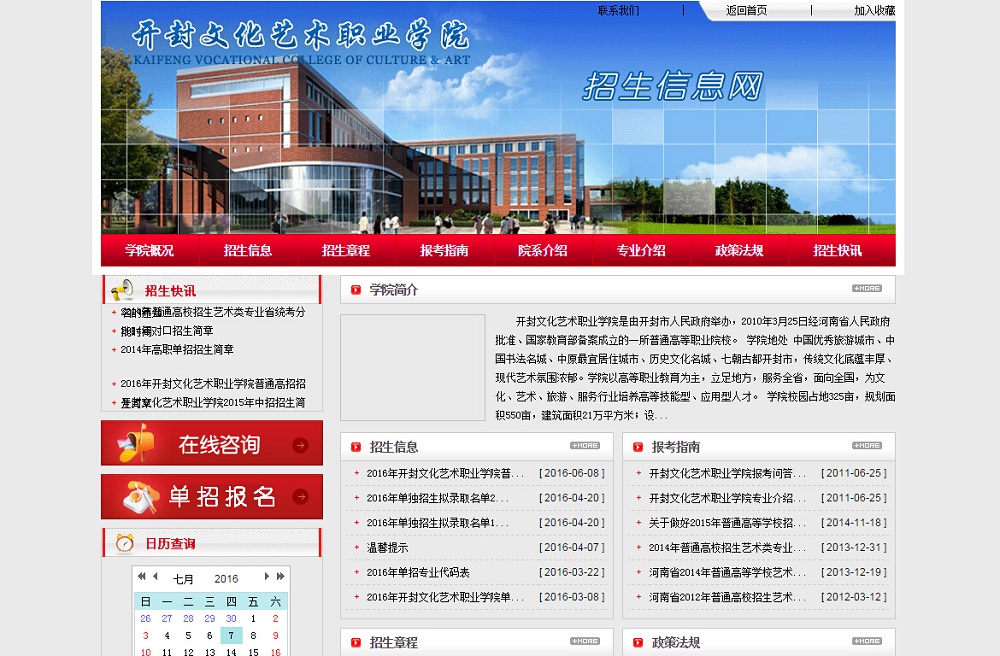Click MORE button in 报考指南 panel

tap(867, 446)
